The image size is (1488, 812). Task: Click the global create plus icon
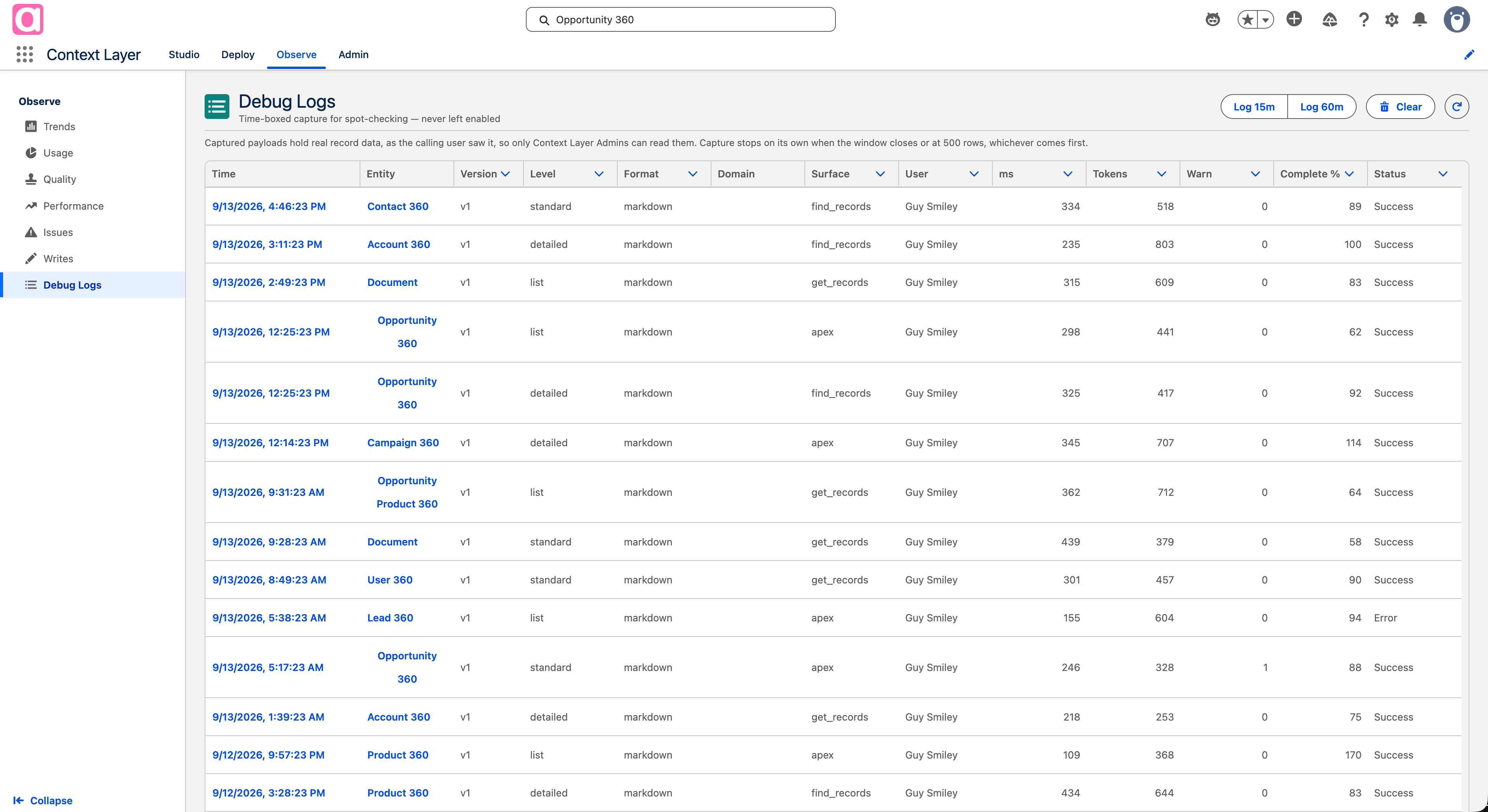pos(1294,19)
